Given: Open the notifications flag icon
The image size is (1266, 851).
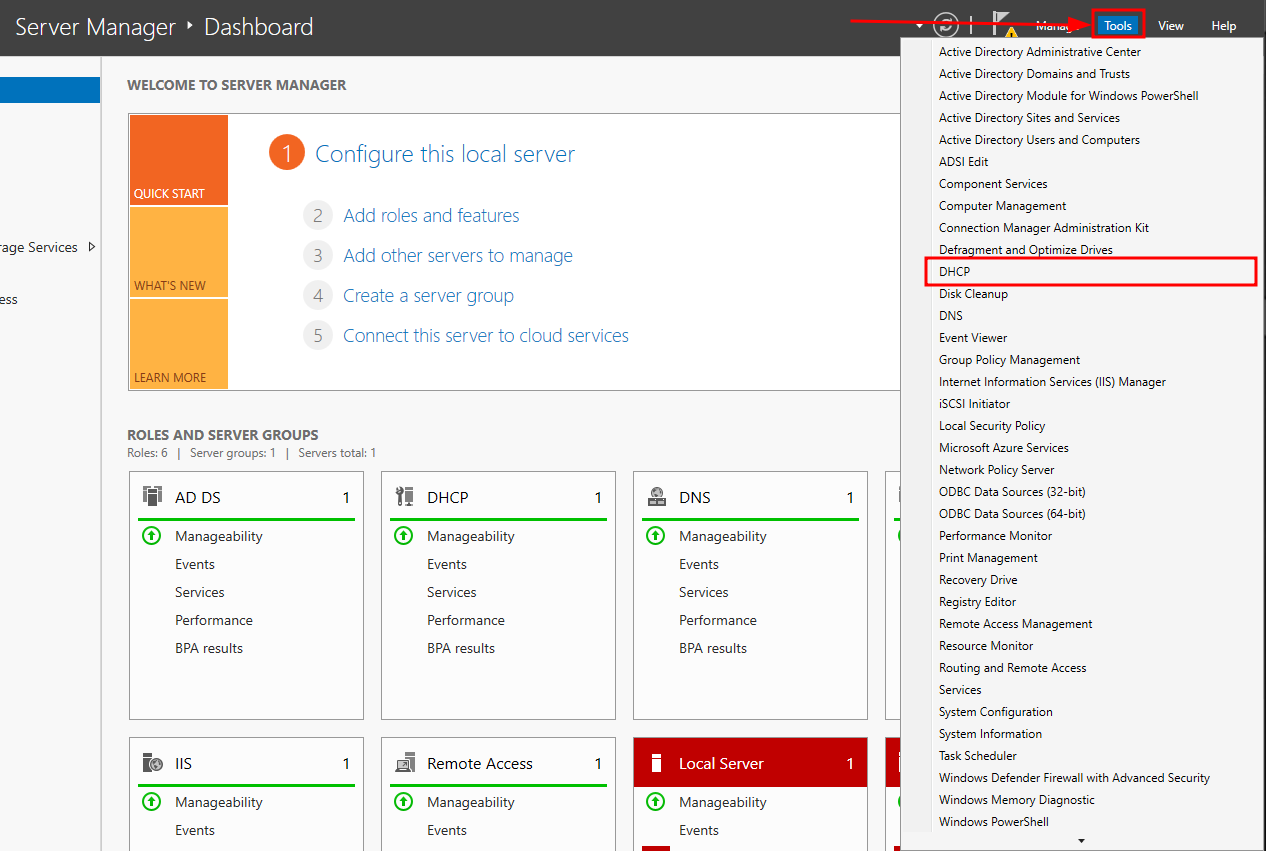Looking at the screenshot, I should 1004,26.
